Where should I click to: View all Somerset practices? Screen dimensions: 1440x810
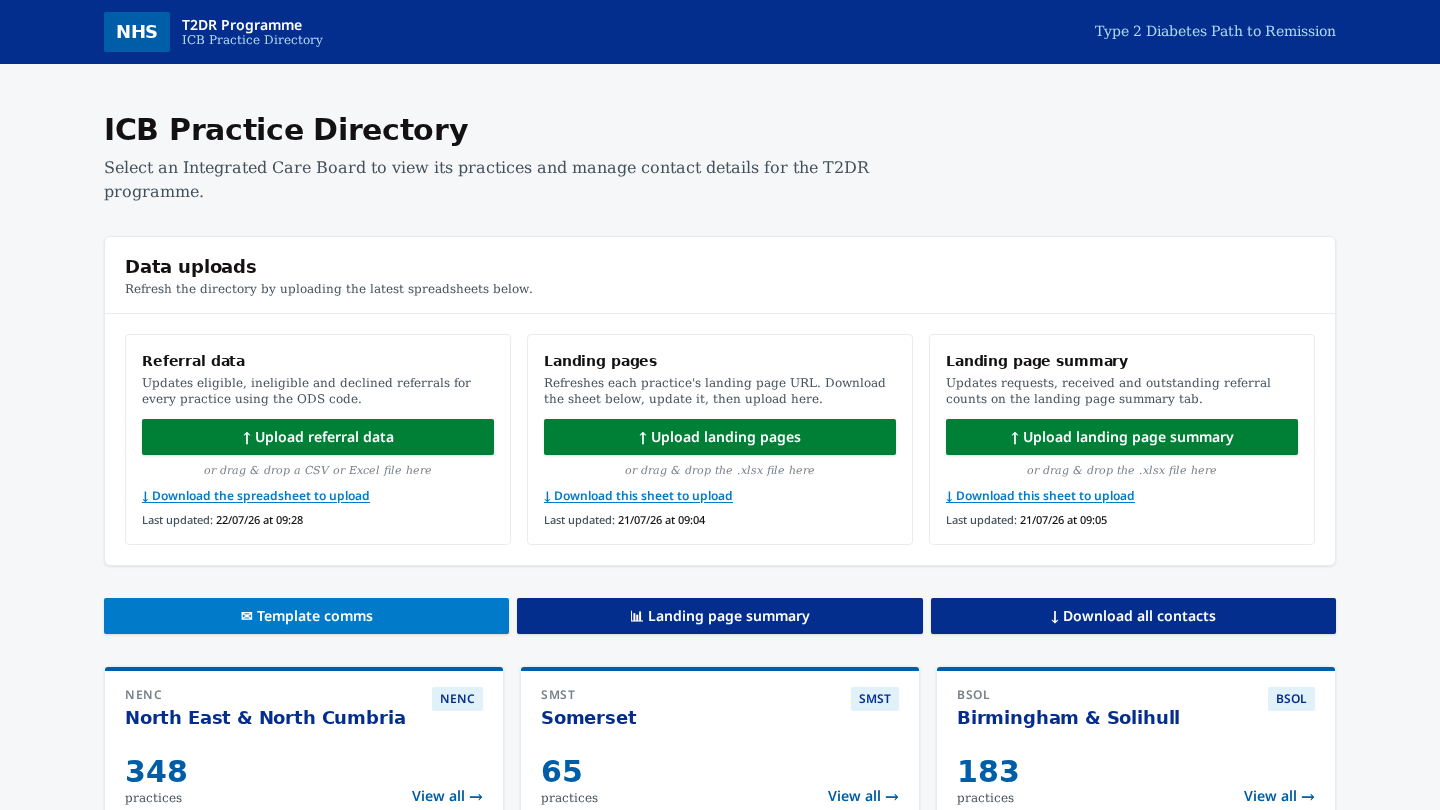(863, 796)
